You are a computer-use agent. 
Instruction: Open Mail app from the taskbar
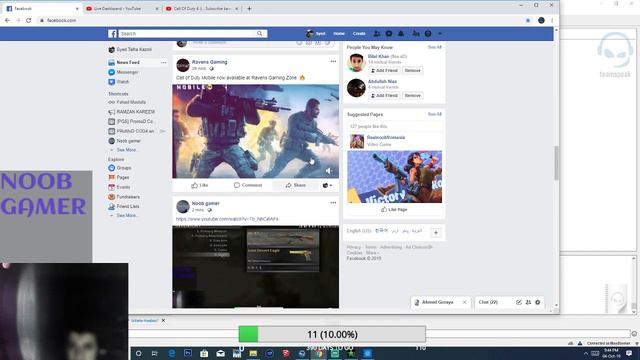point(220,353)
